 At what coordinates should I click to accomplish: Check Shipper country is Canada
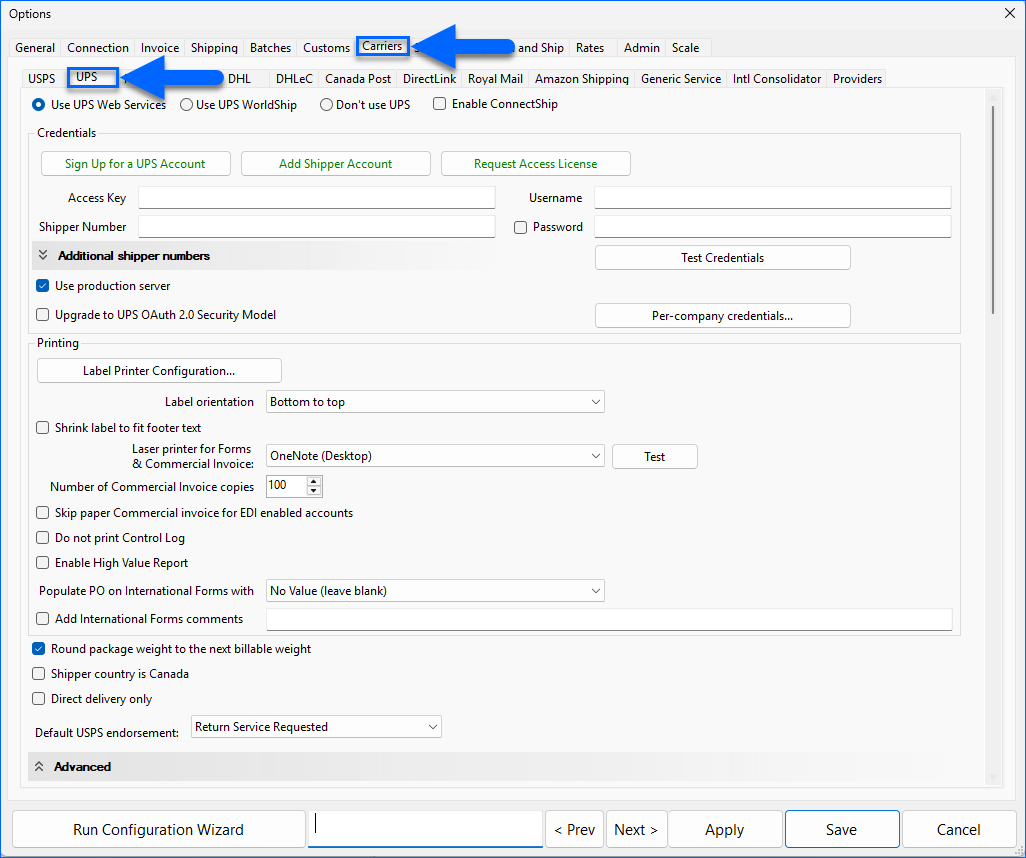[39, 674]
